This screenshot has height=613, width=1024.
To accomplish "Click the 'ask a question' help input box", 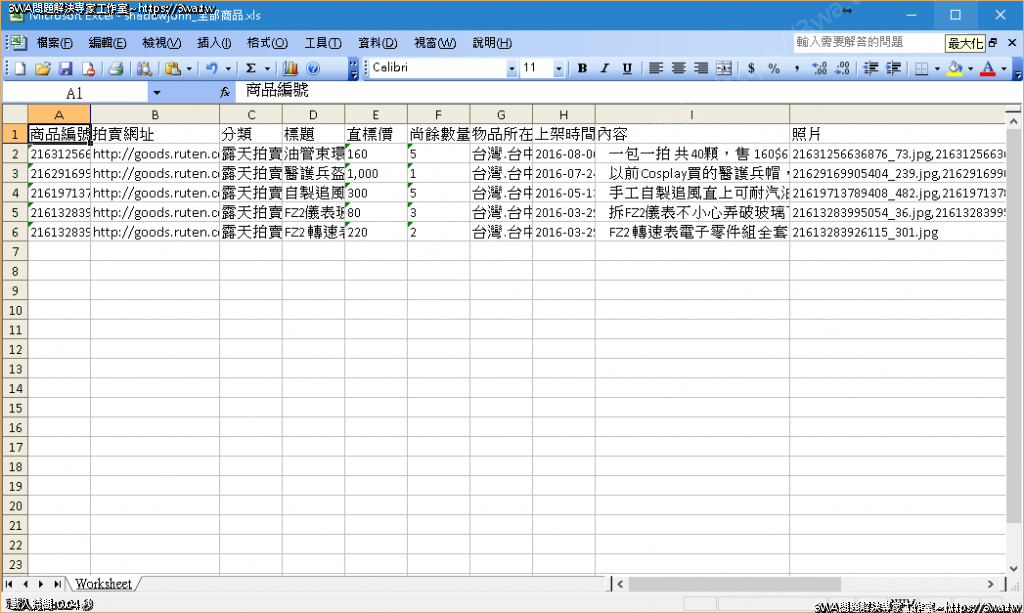I will (866, 42).
